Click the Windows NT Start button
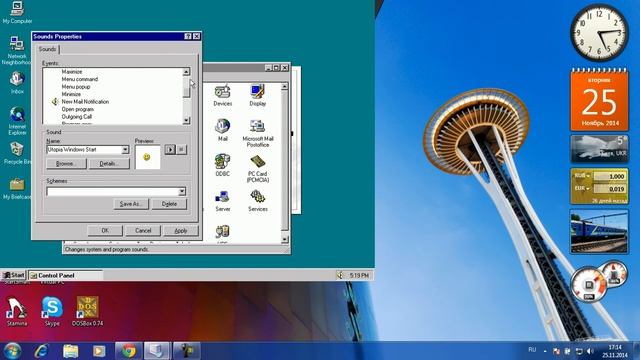 pos(13,275)
